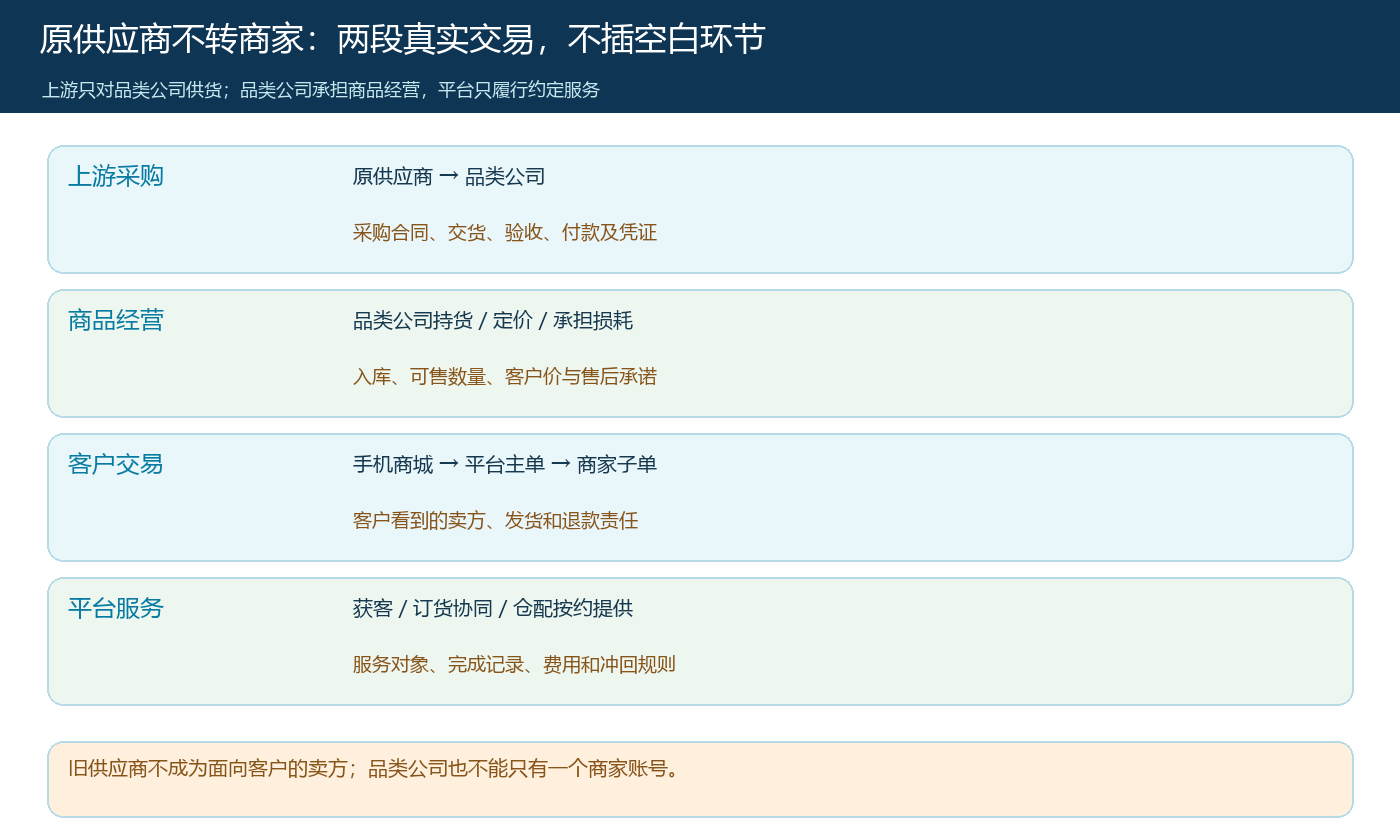The height and width of the screenshot is (830, 1400).
Task: Select the "商品经营" heading
Action: click(116, 320)
